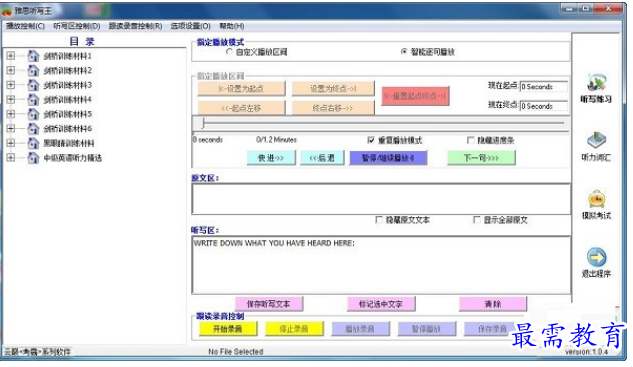The width and height of the screenshot is (633, 367).
Task: Open the 帮助(H) menu
Action: pos(232,26)
